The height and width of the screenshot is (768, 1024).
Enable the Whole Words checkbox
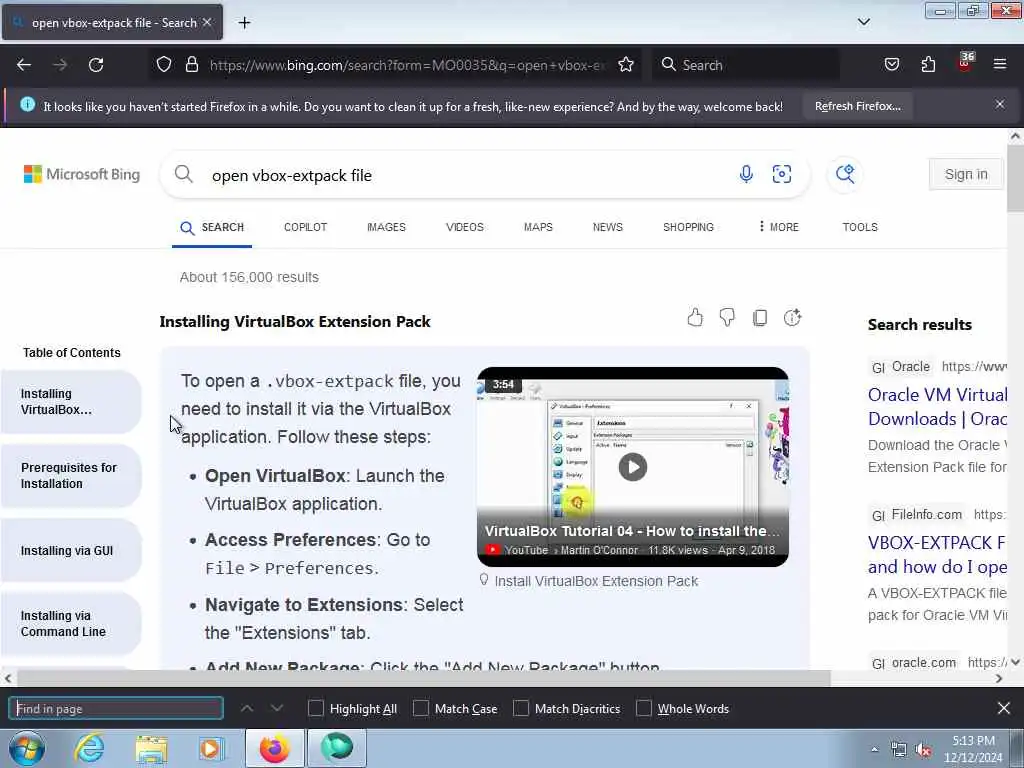point(643,708)
